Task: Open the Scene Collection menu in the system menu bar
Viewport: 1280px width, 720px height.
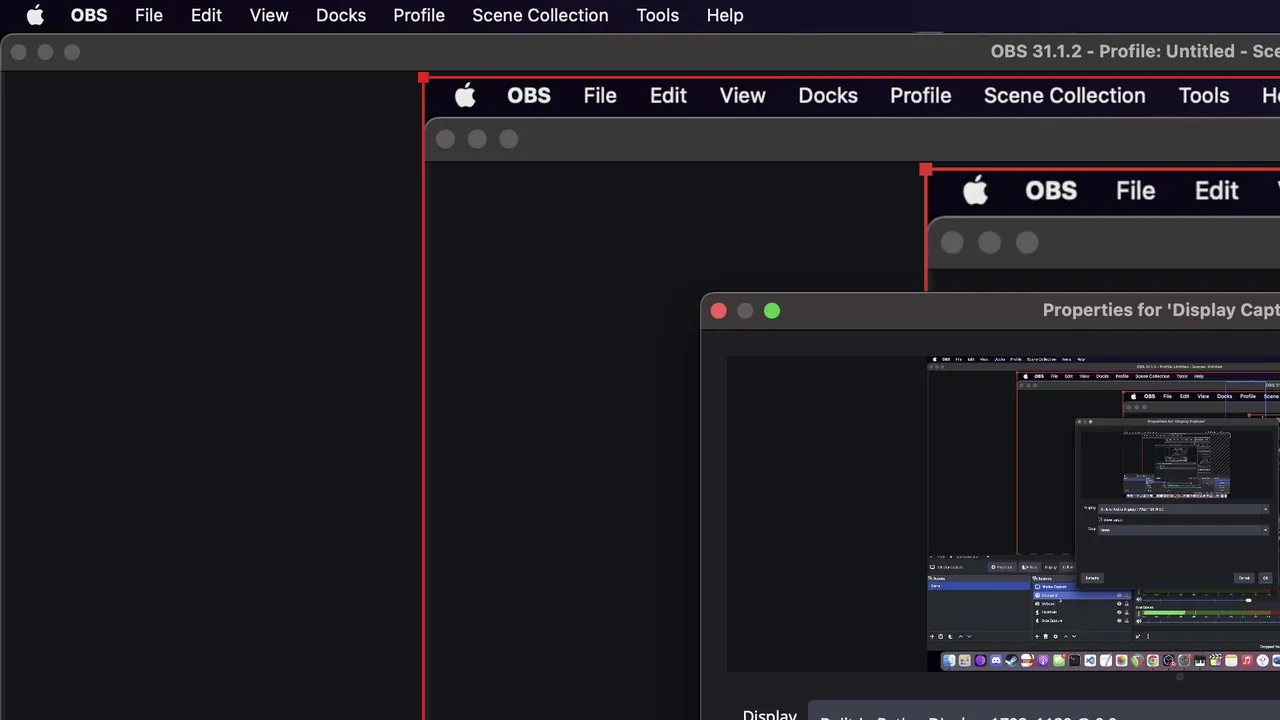Action: coord(540,15)
